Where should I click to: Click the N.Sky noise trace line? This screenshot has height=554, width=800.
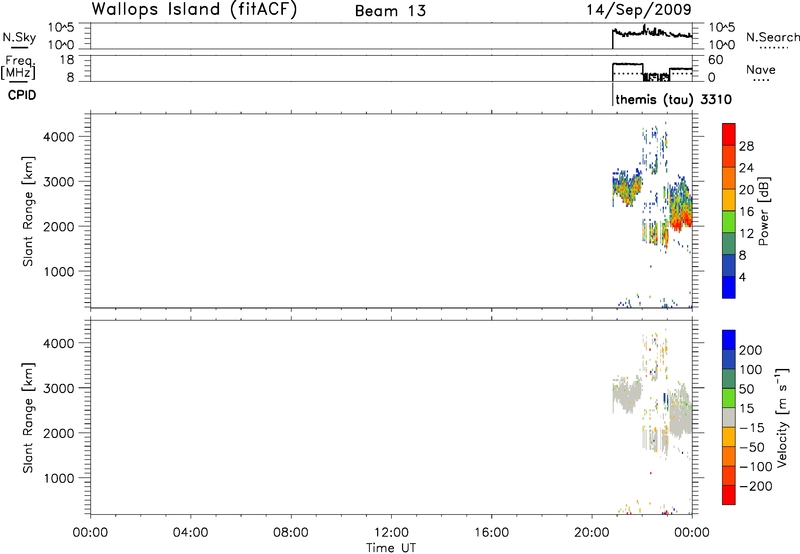[x=652, y=33]
